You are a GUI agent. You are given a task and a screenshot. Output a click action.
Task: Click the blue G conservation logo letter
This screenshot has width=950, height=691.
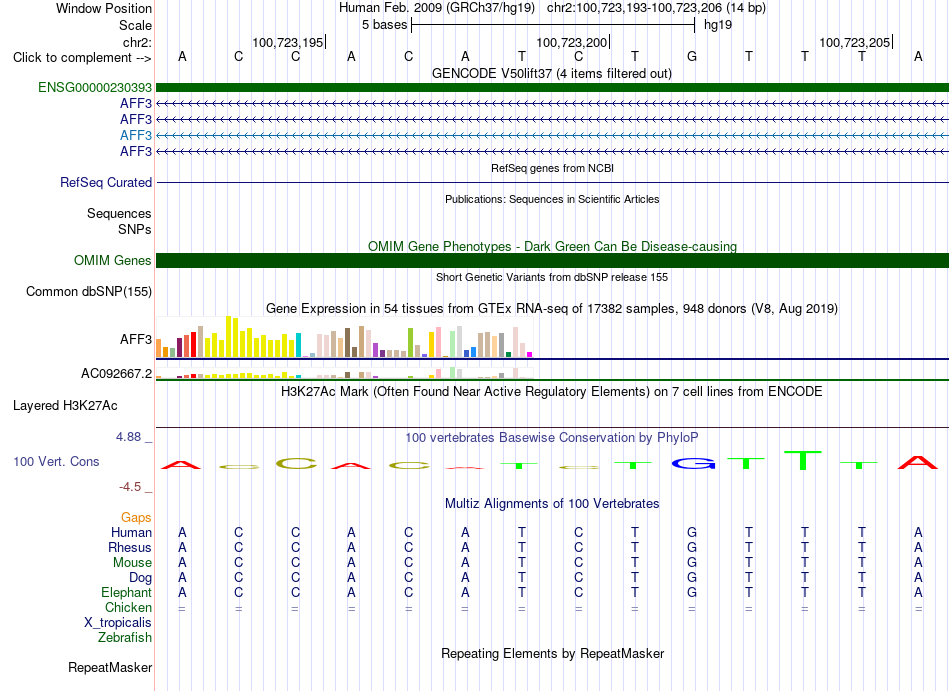pyautogui.click(x=693, y=464)
